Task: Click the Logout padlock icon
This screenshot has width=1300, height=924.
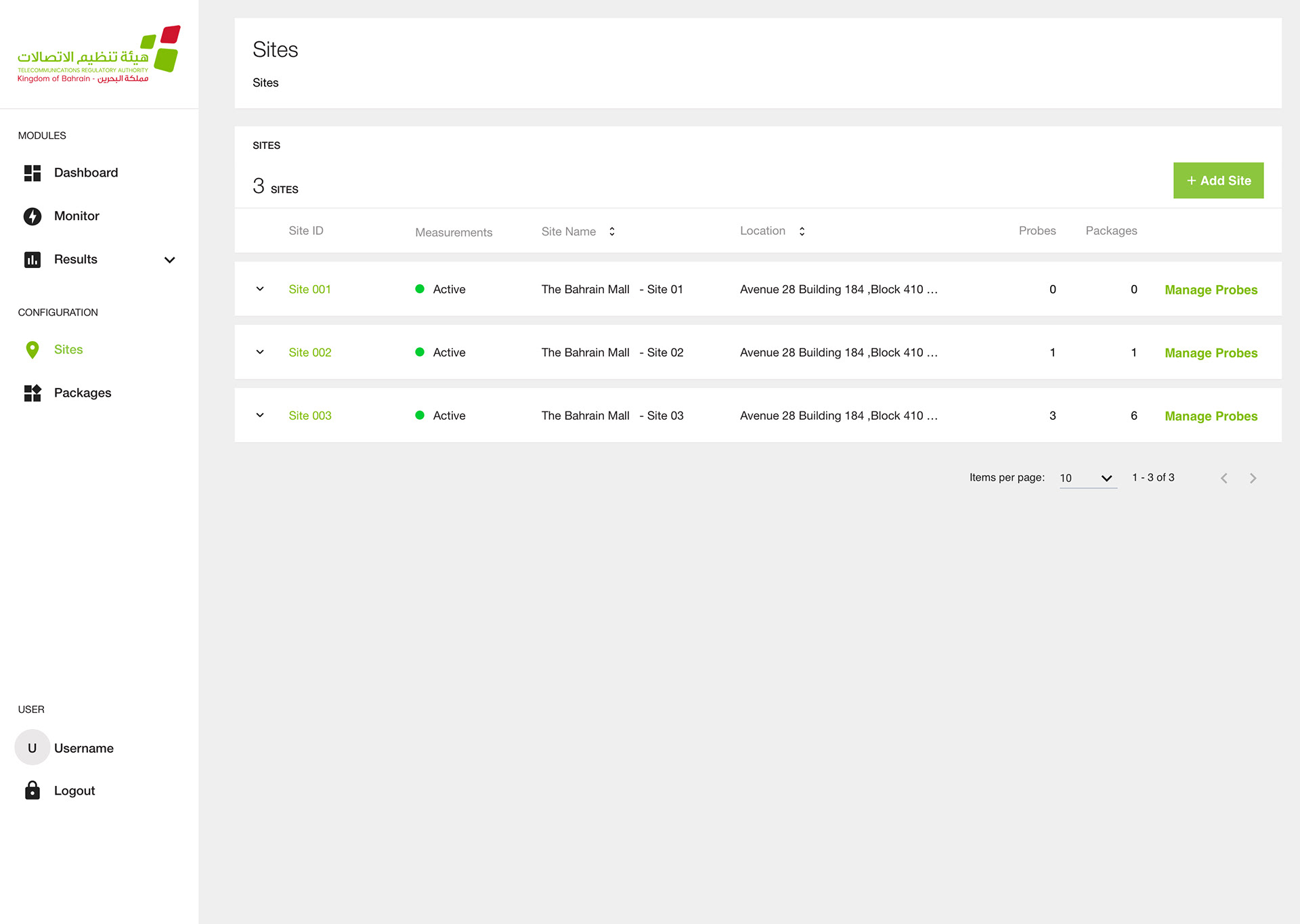Action: pos(32,791)
